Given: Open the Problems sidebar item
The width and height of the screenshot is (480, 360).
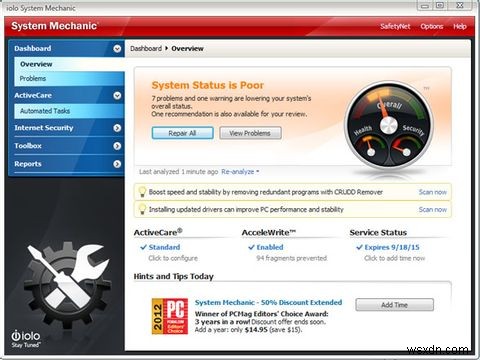Looking at the screenshot, I should coord(69,79).
